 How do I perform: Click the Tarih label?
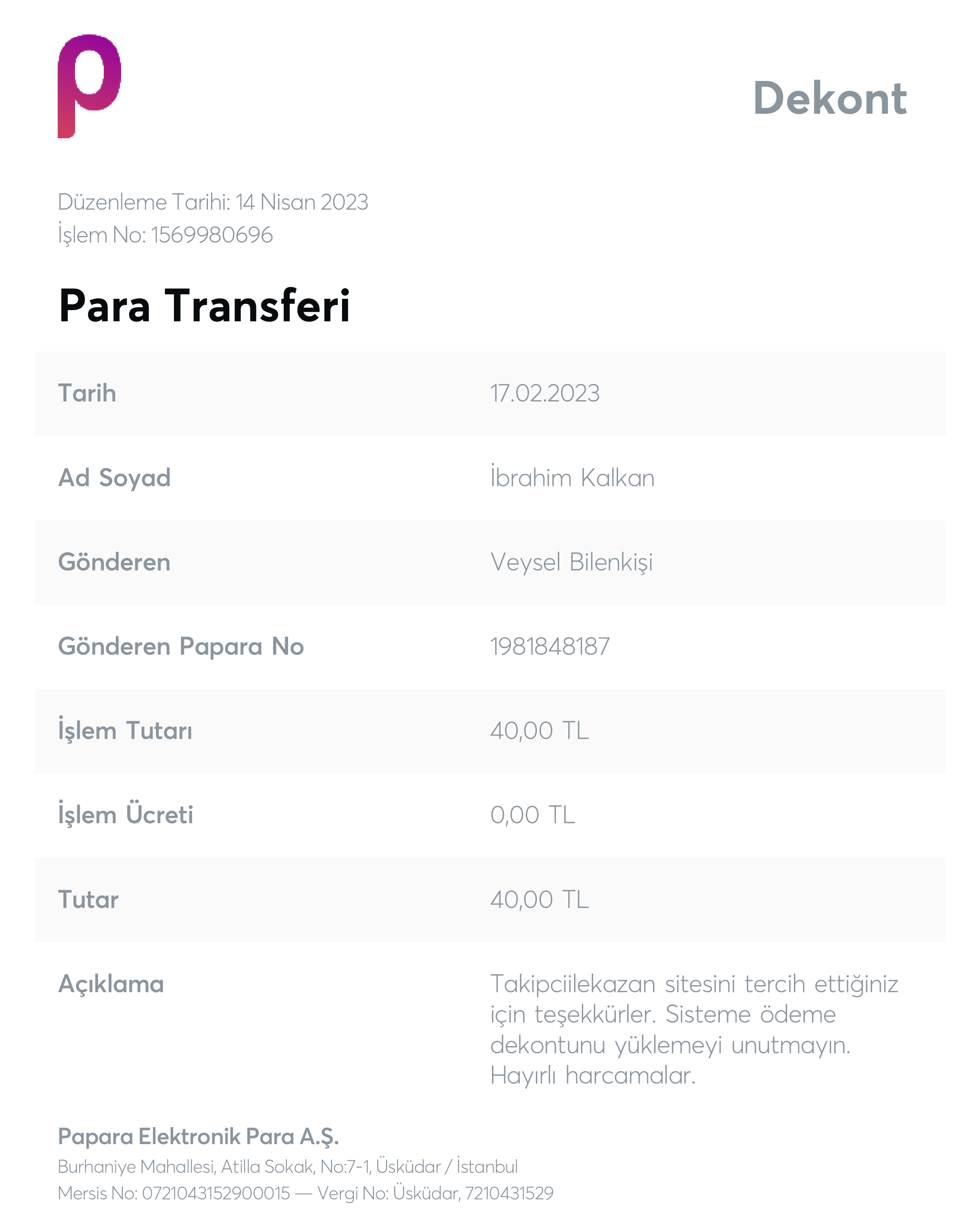87,394
